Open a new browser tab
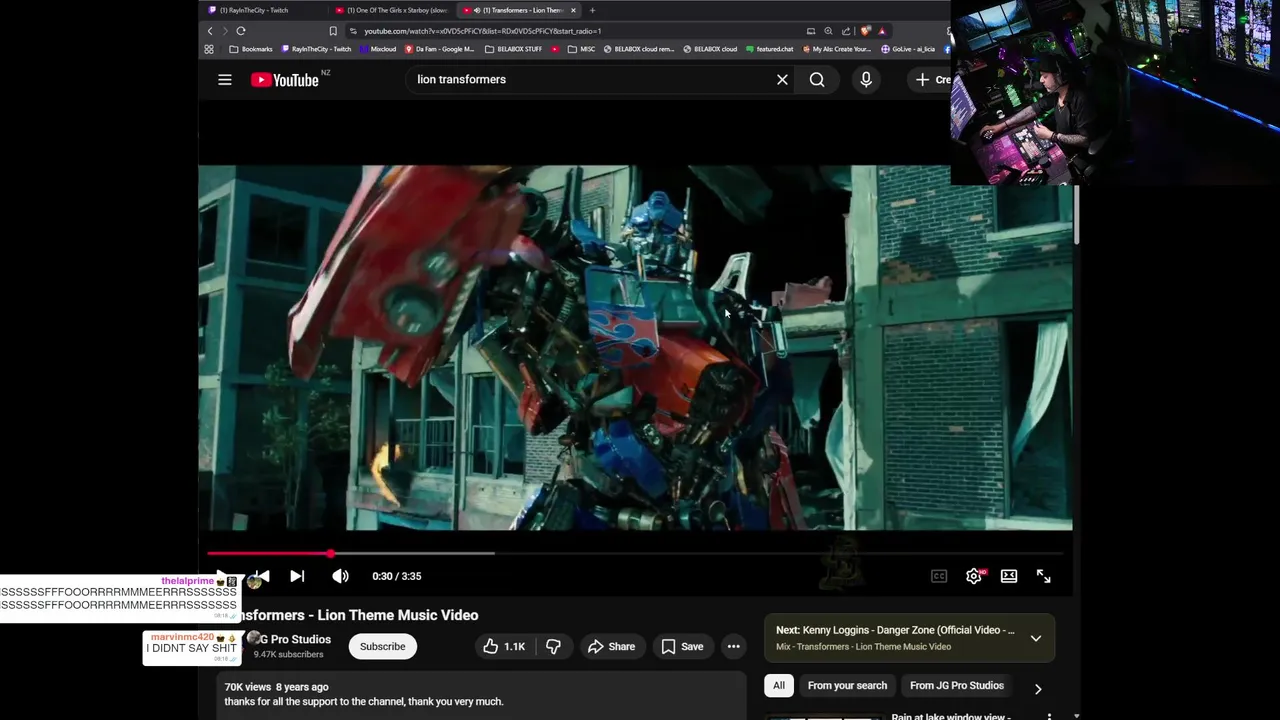Screen dimensions: 1280x720 (592, 10)
